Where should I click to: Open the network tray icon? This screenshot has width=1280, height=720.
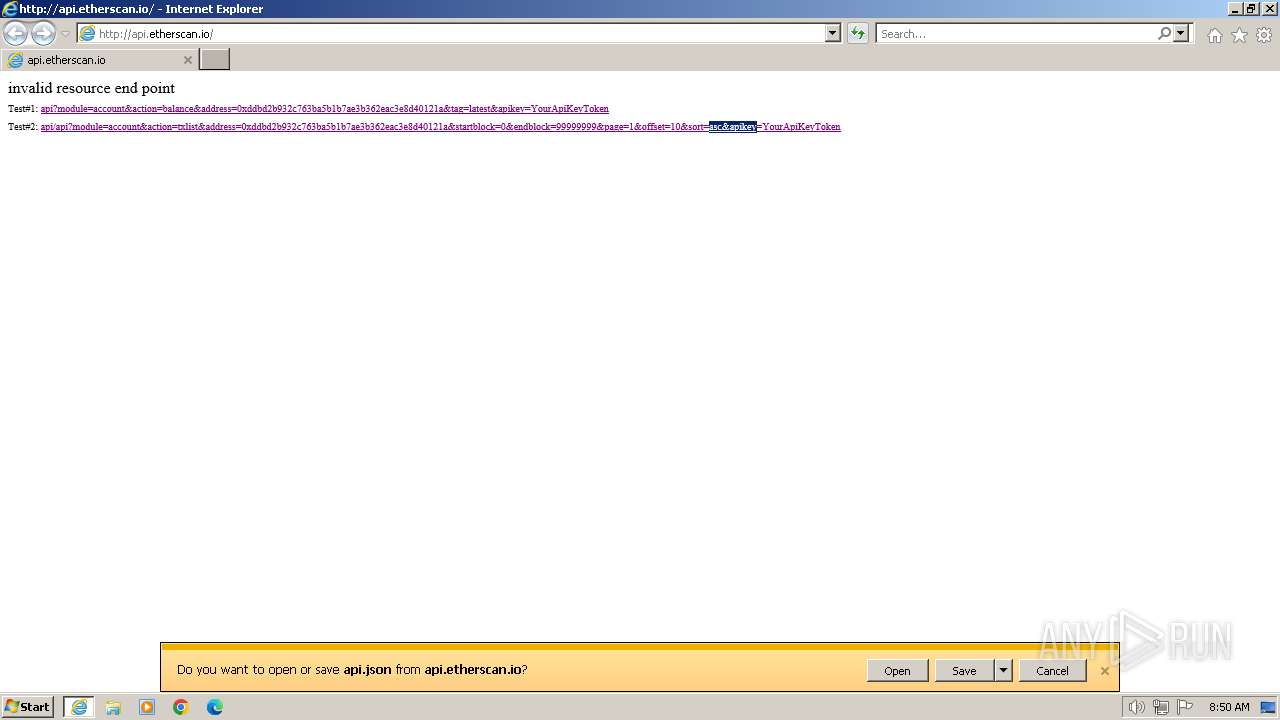1160,707
